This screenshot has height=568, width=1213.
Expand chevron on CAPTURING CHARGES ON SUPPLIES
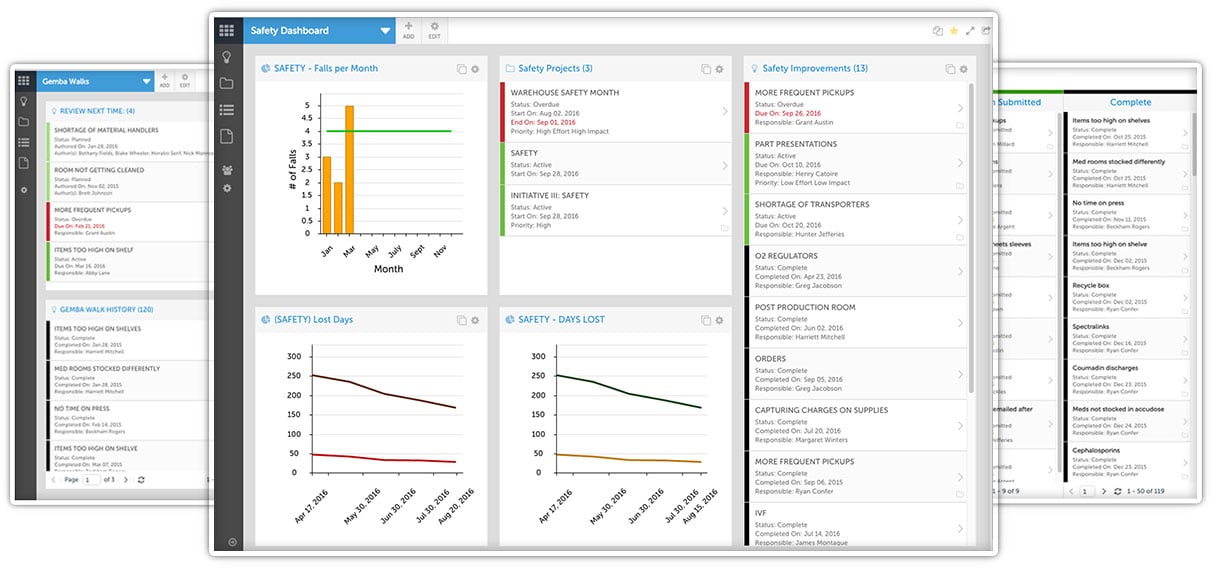[x=960, y=426]
